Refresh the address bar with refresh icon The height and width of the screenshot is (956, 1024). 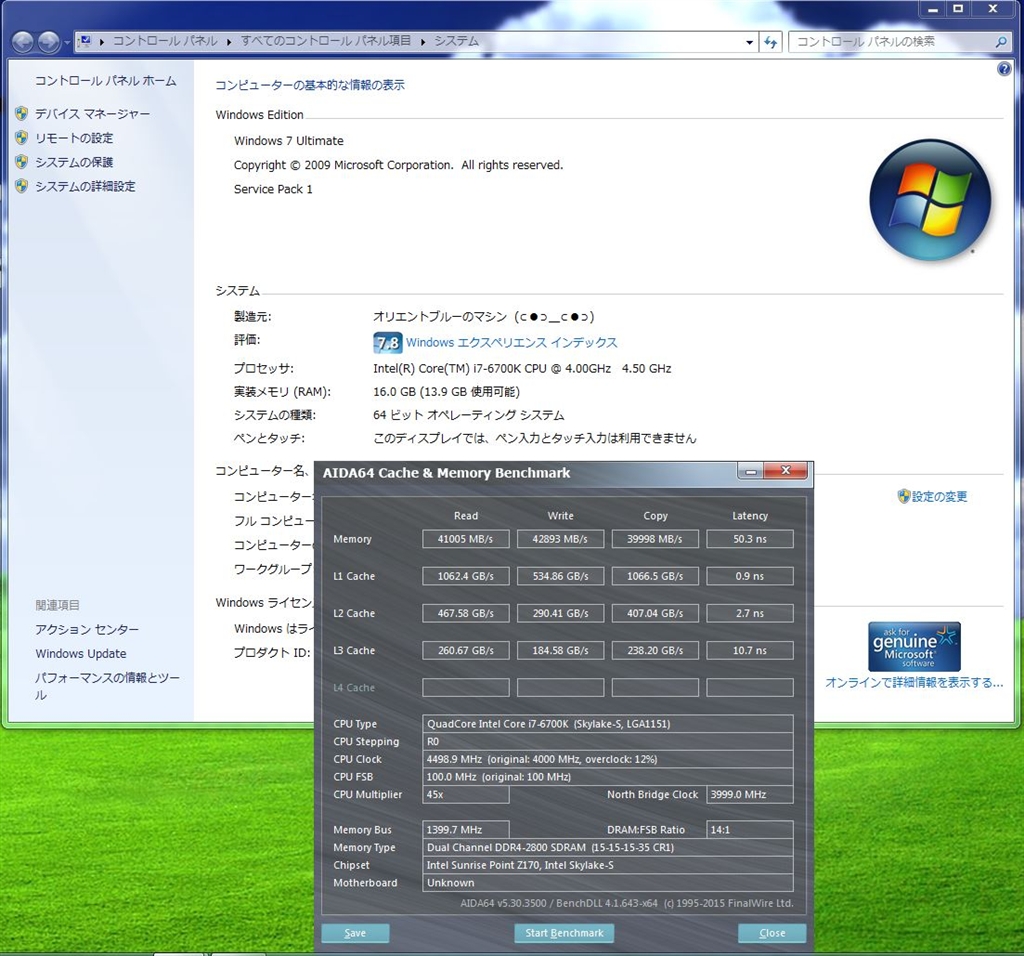(x=771, y=42)
